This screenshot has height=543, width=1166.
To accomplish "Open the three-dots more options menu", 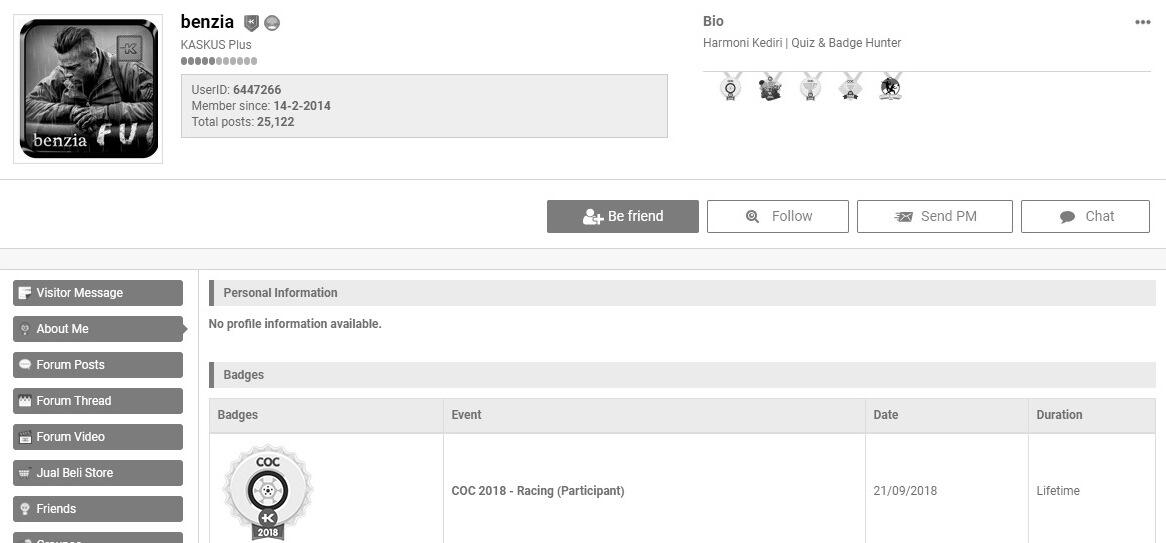I will [x=1142, y=23].
